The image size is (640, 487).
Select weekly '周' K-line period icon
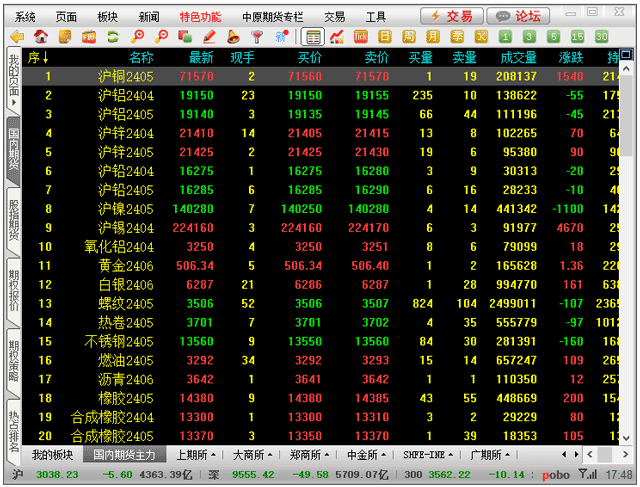tap(409, 37)
